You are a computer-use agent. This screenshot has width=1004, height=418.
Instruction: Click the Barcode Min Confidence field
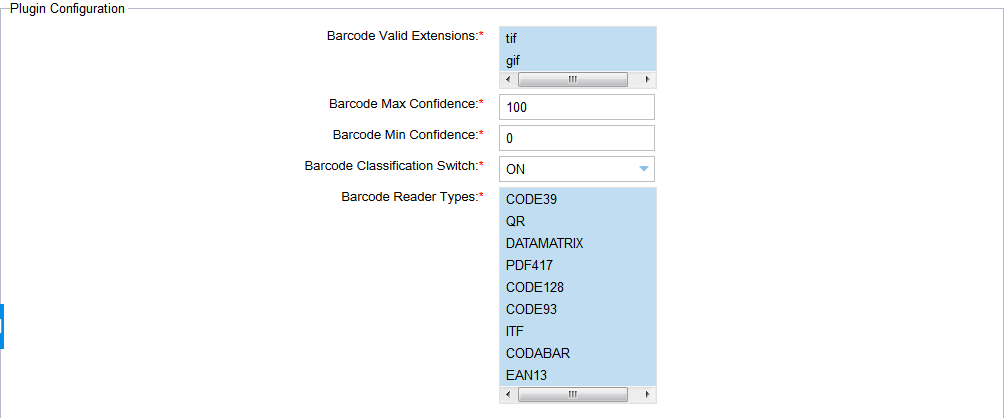tap(577, 138)
